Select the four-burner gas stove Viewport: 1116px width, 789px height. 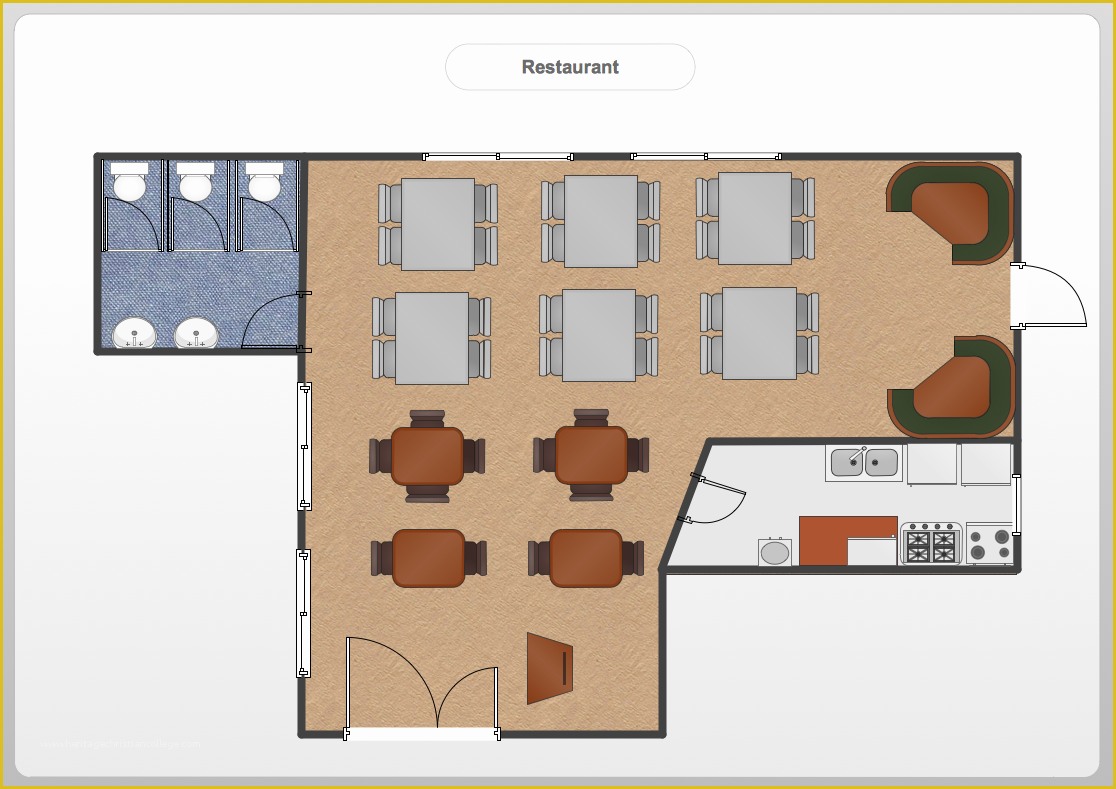pyautogui.click(x=932, y=544)
